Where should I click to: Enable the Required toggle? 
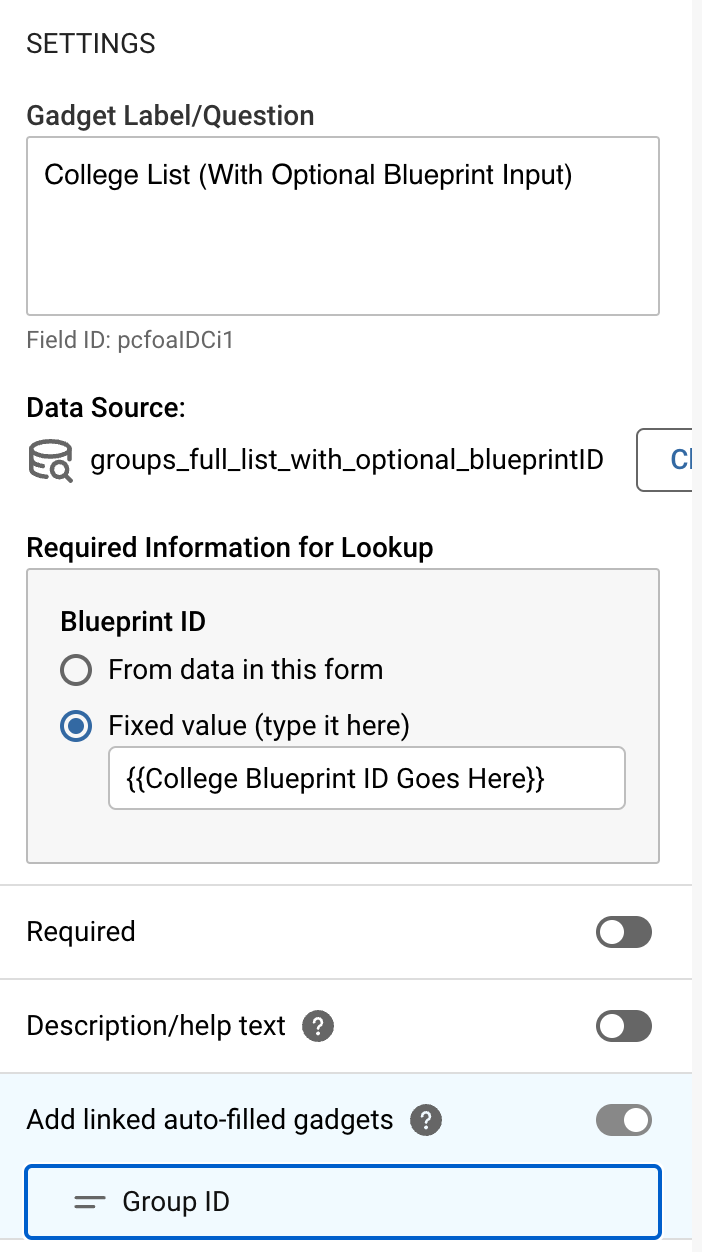[x=623, y=932]
